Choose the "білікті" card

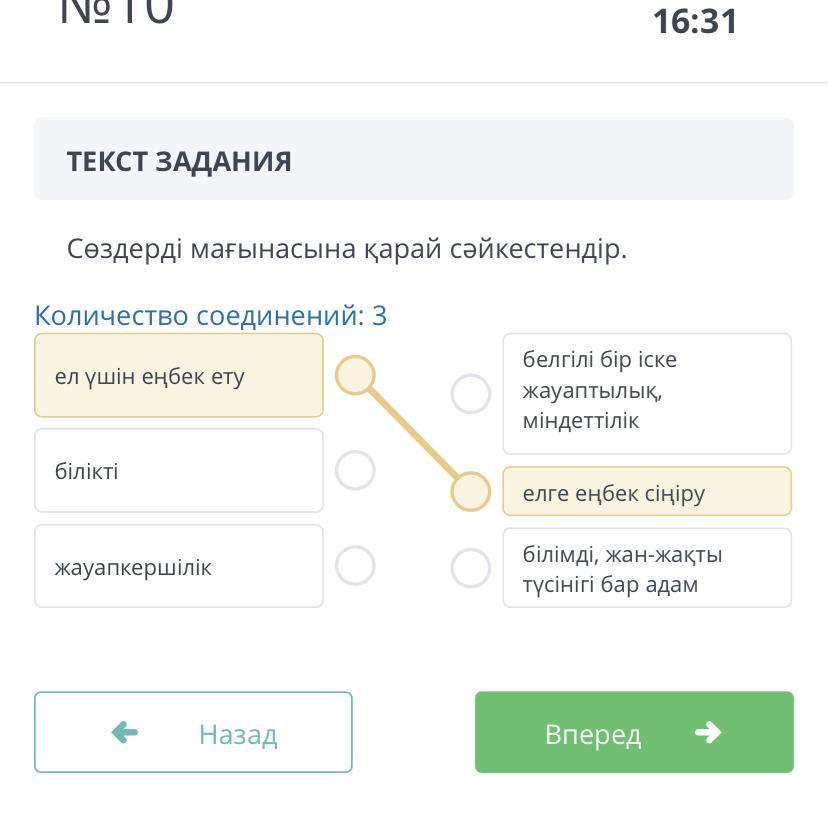pos(179,470)
